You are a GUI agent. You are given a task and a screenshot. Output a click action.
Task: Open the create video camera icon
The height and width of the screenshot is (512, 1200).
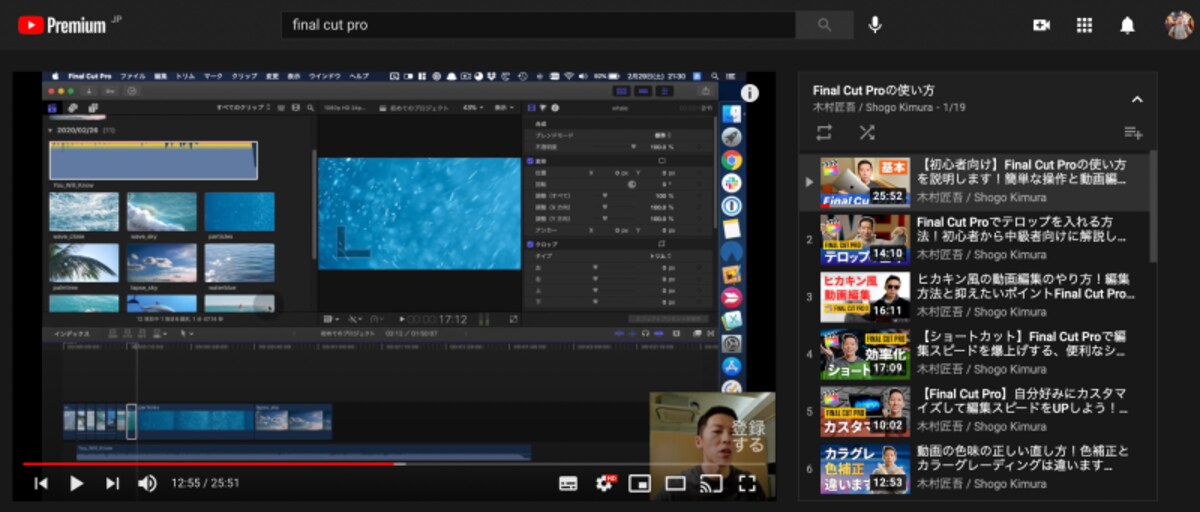(x=1041, y=25)
